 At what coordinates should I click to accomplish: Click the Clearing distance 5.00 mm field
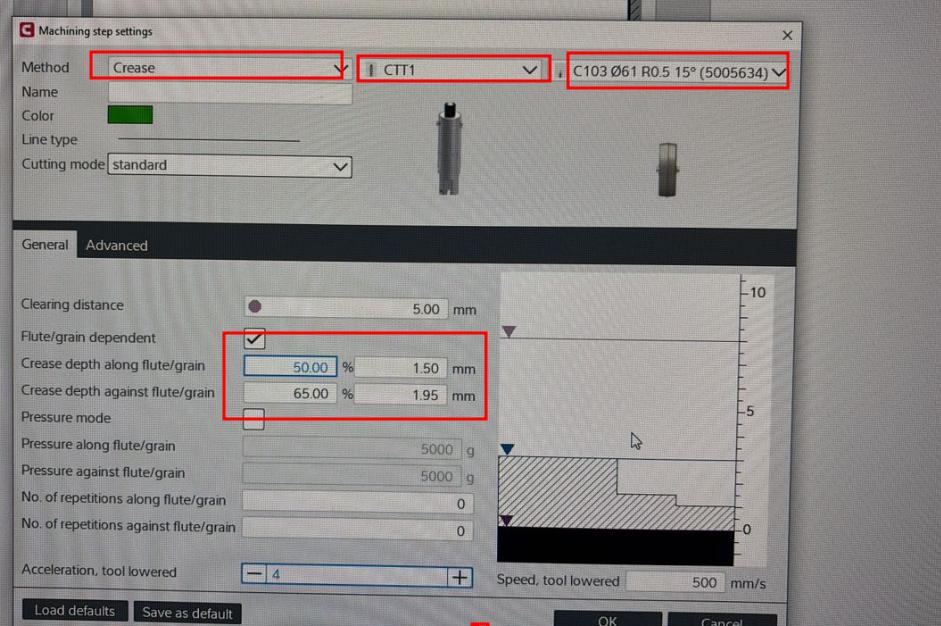[346, 308]
